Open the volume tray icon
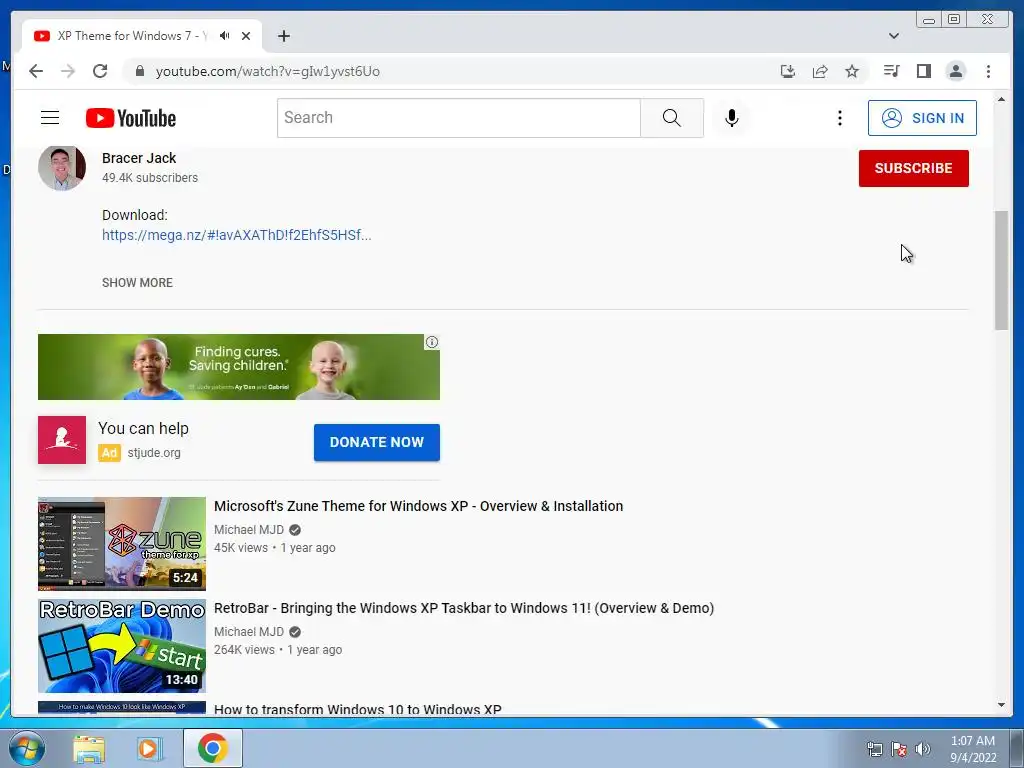Image resolution: width=1024 pixels, height=768 pixels. click(x=922, y=749)
